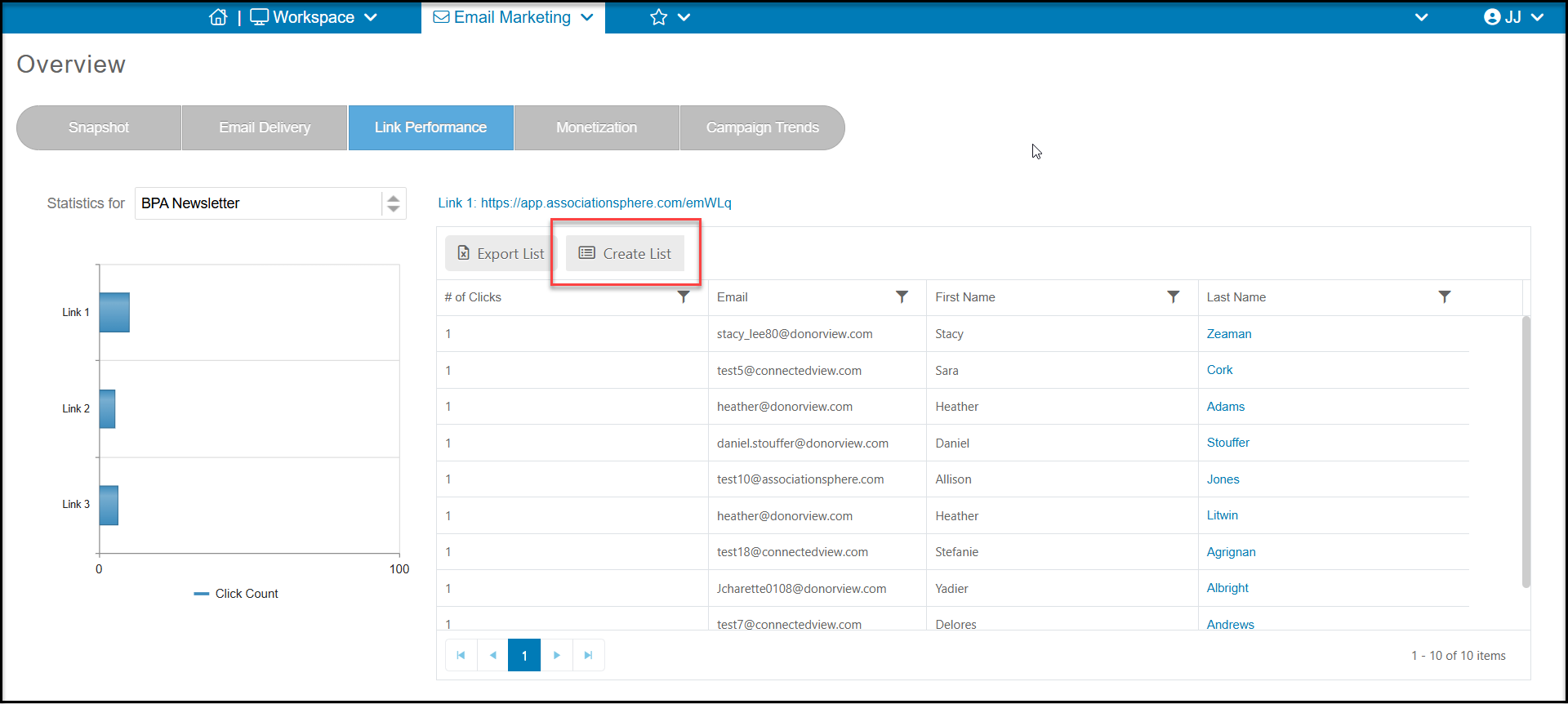Open the JJ user account menu

point(1513,17)
